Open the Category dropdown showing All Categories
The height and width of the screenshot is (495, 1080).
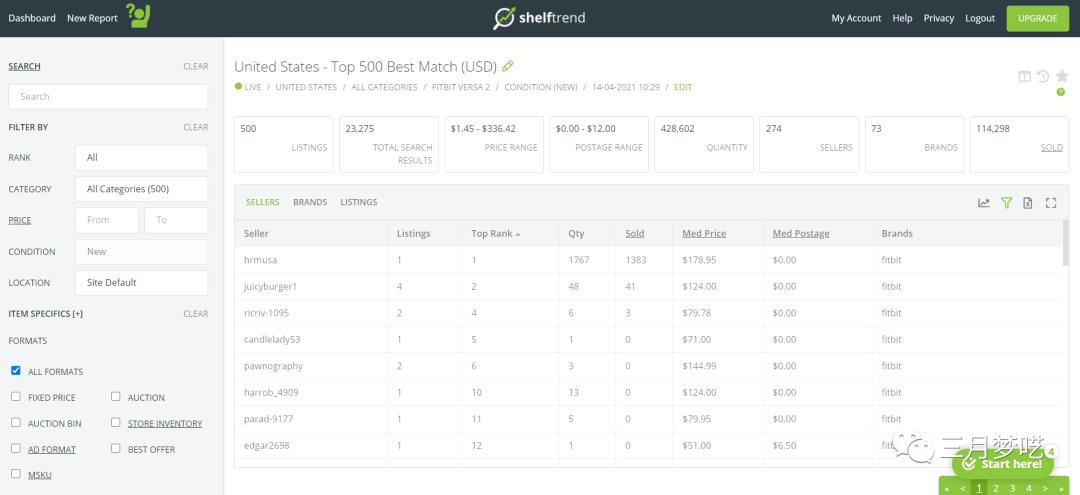coord(141,189)
